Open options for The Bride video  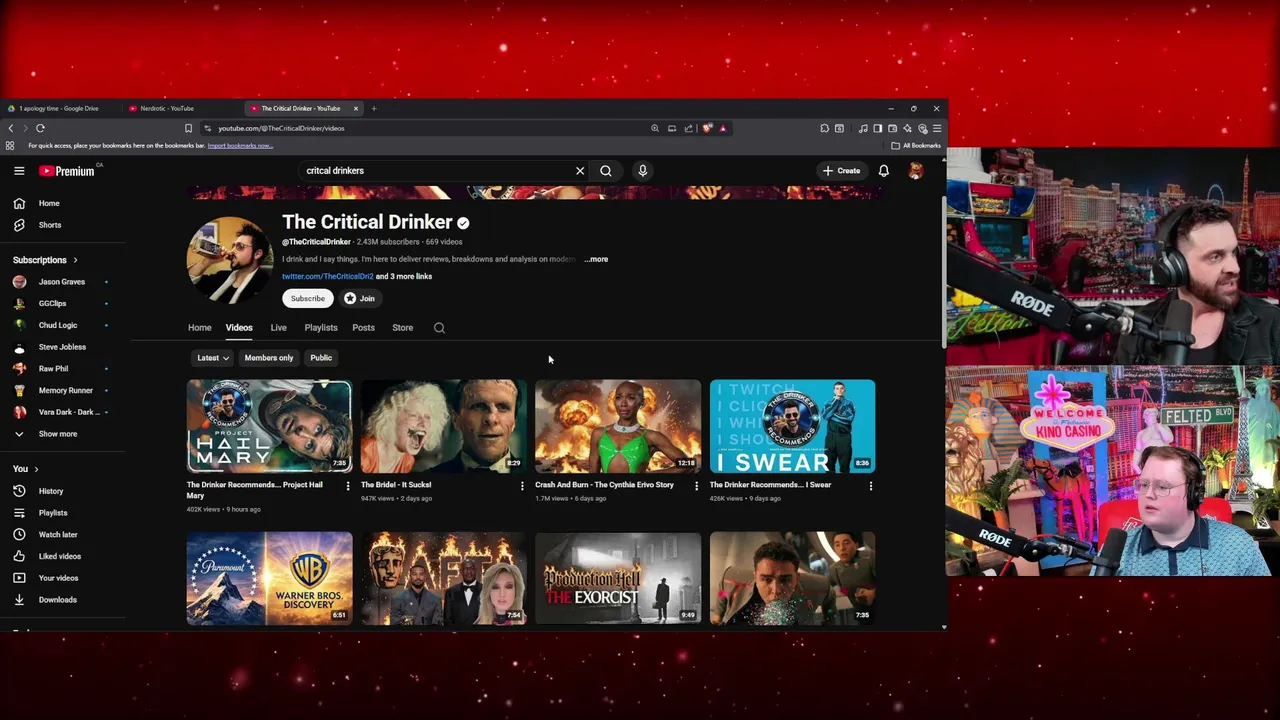click(522, 486)
